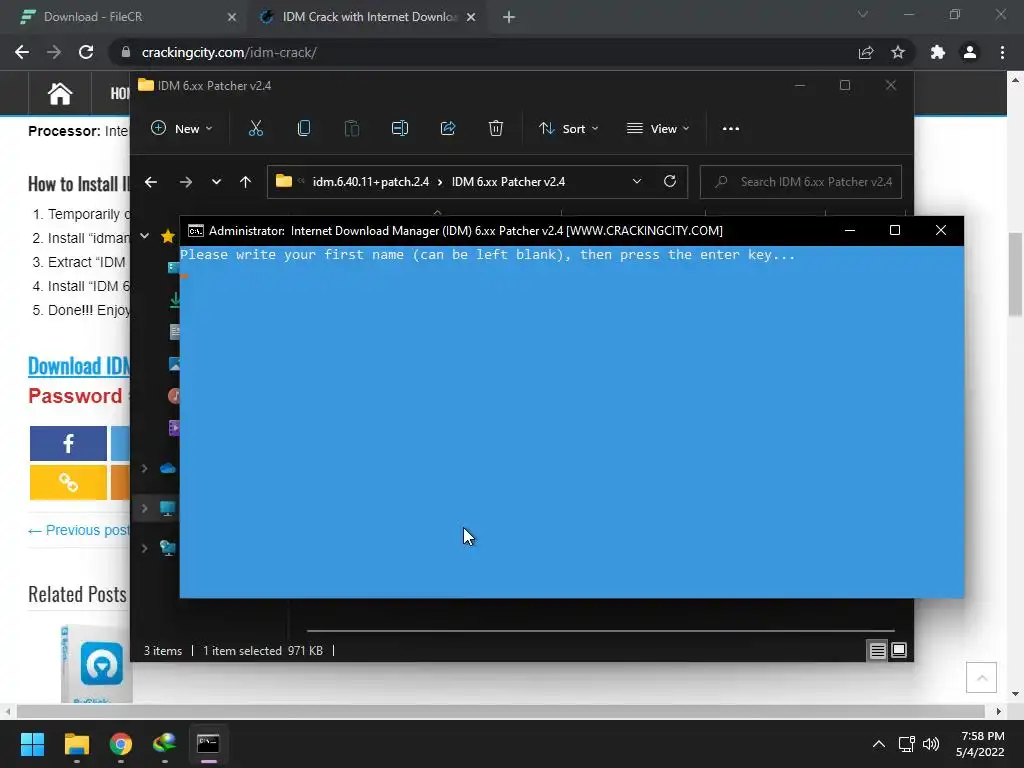This screenshot has width=1024, height=768.
Task: Open Chrome's three-dot menu
Action: click(1002, 52)
